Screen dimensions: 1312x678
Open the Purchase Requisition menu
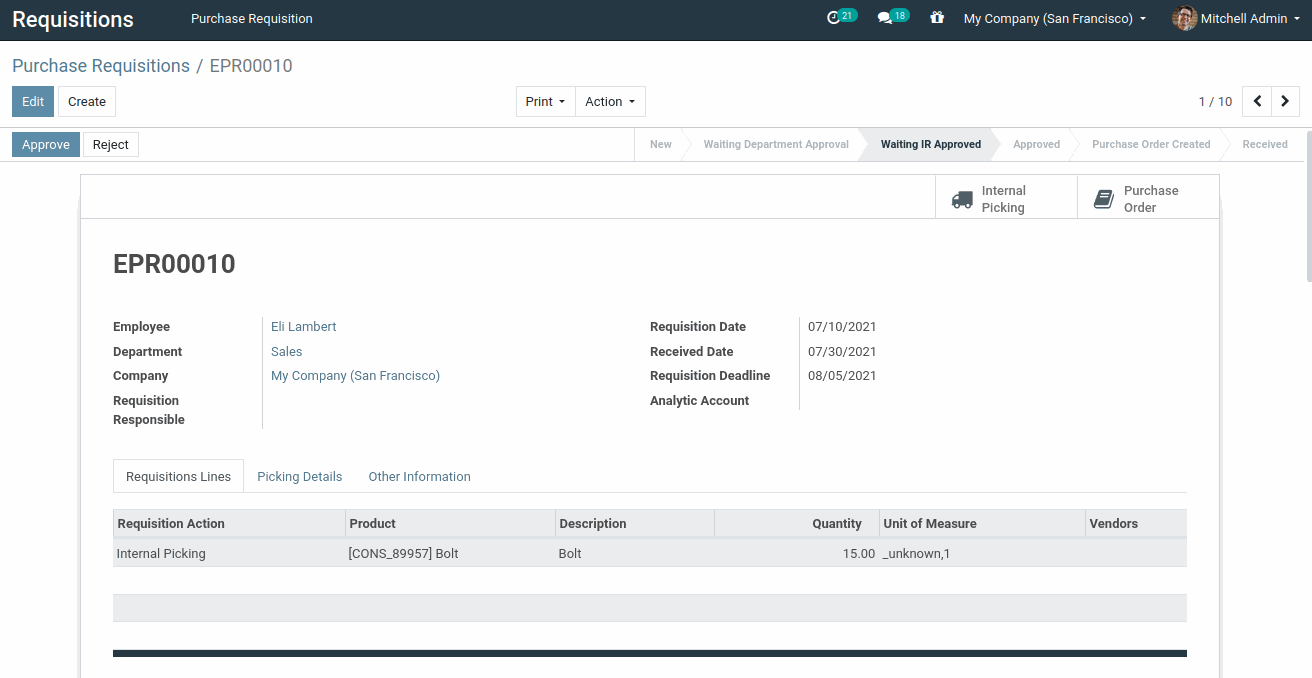[x=251, y=18]
